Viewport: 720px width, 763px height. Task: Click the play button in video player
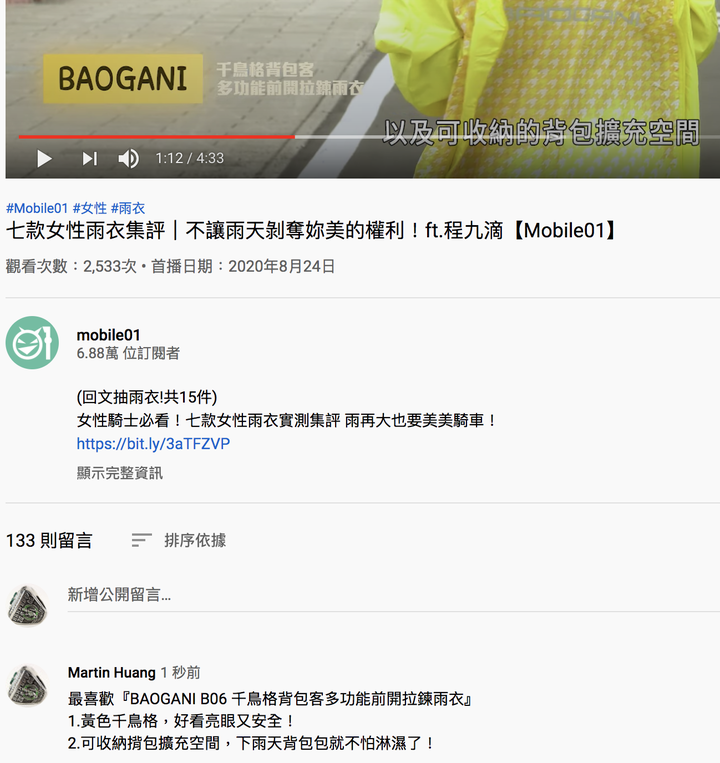pyautogui.click(x=44, y=159)
